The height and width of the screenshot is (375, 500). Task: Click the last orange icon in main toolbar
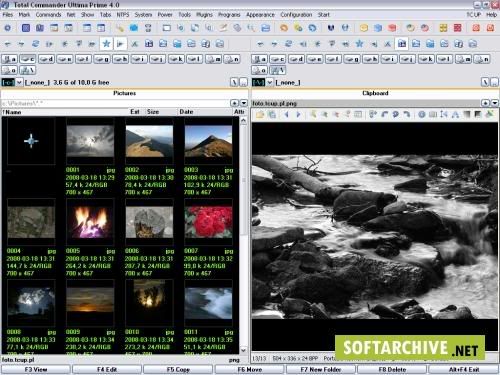490,28
